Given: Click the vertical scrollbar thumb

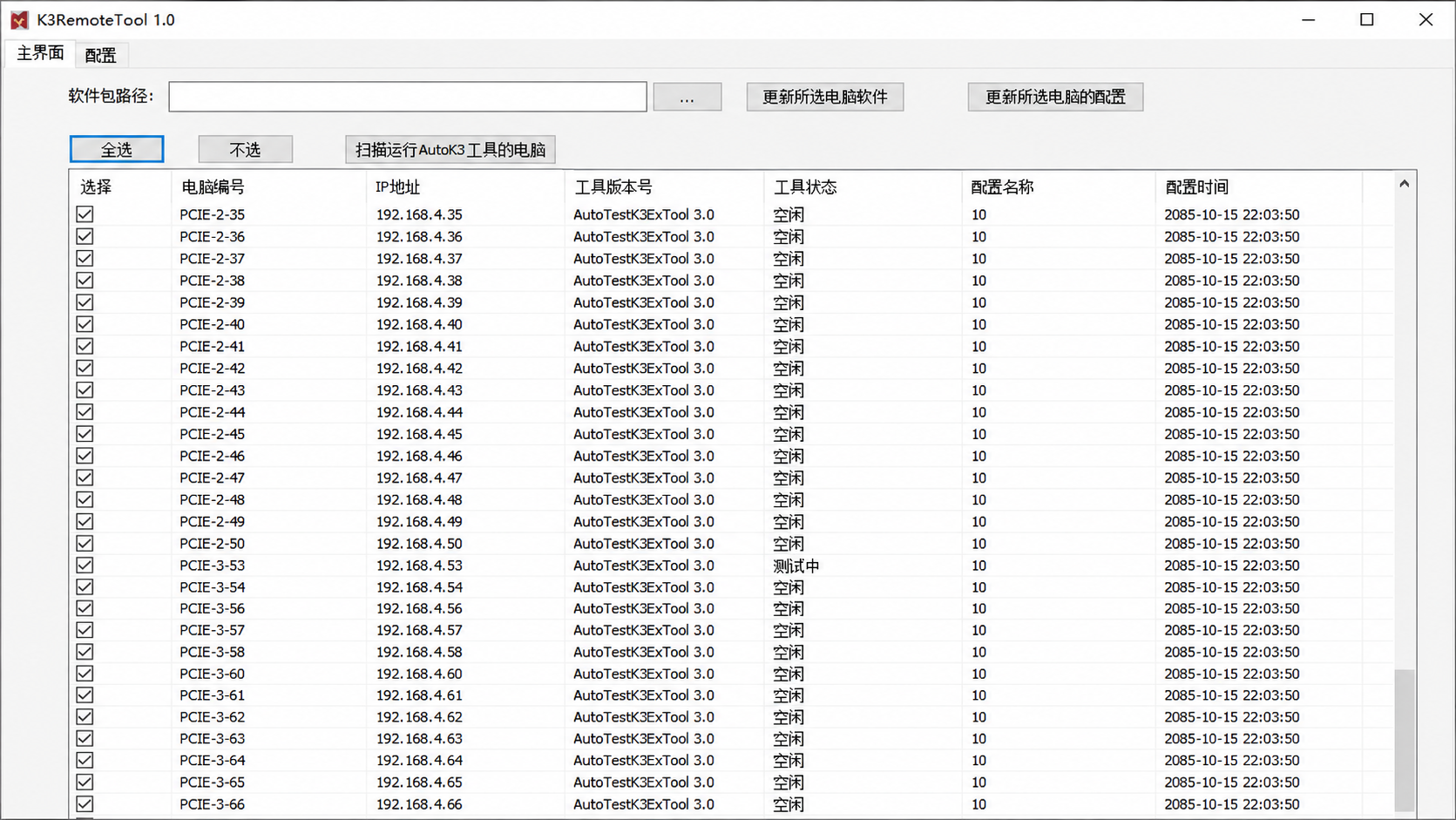Looking at the screenshot, I should pos(1404,740).
